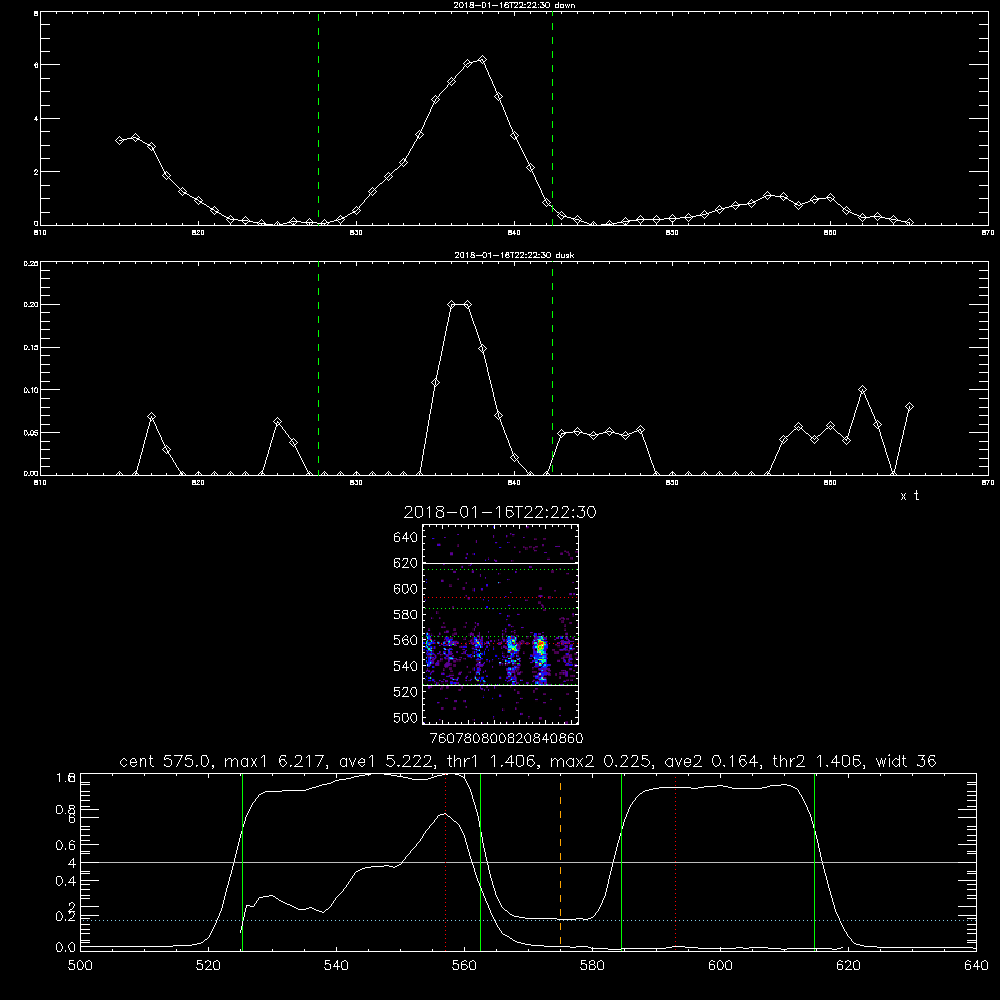The image size is (1000, 1000).
Task: Click the heatmap title 2018-01-16T22:22:30
Action: 500,512
